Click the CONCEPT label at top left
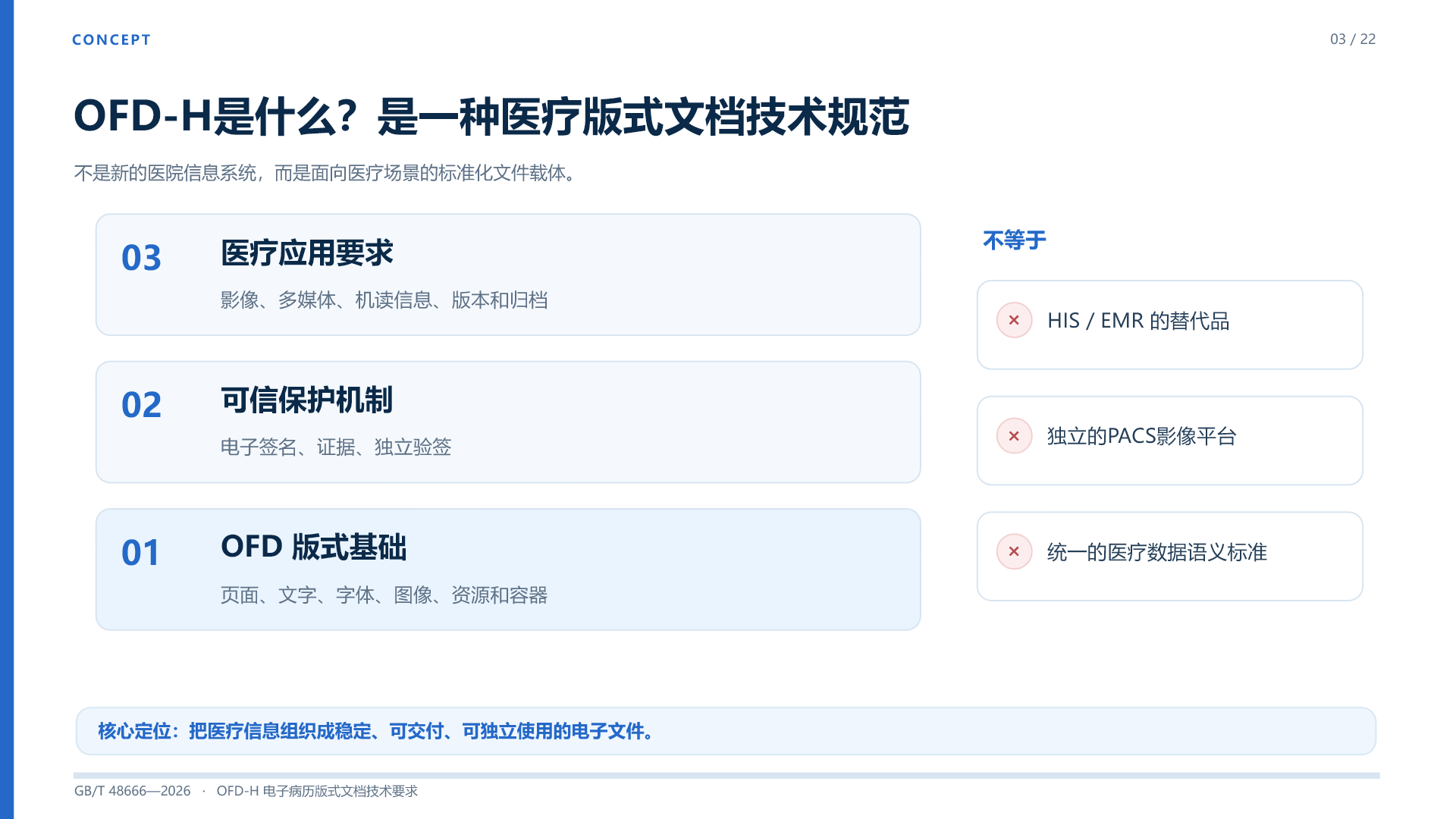Screen dimensions: 1456x819 [111, 40]
